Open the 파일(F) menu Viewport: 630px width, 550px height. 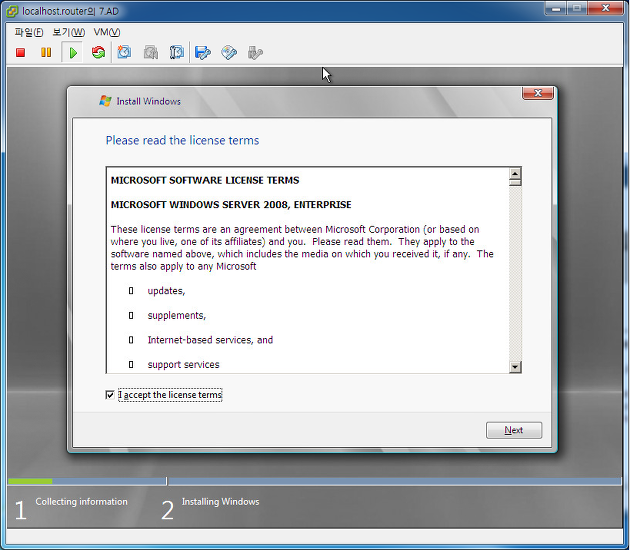[29, 32]
